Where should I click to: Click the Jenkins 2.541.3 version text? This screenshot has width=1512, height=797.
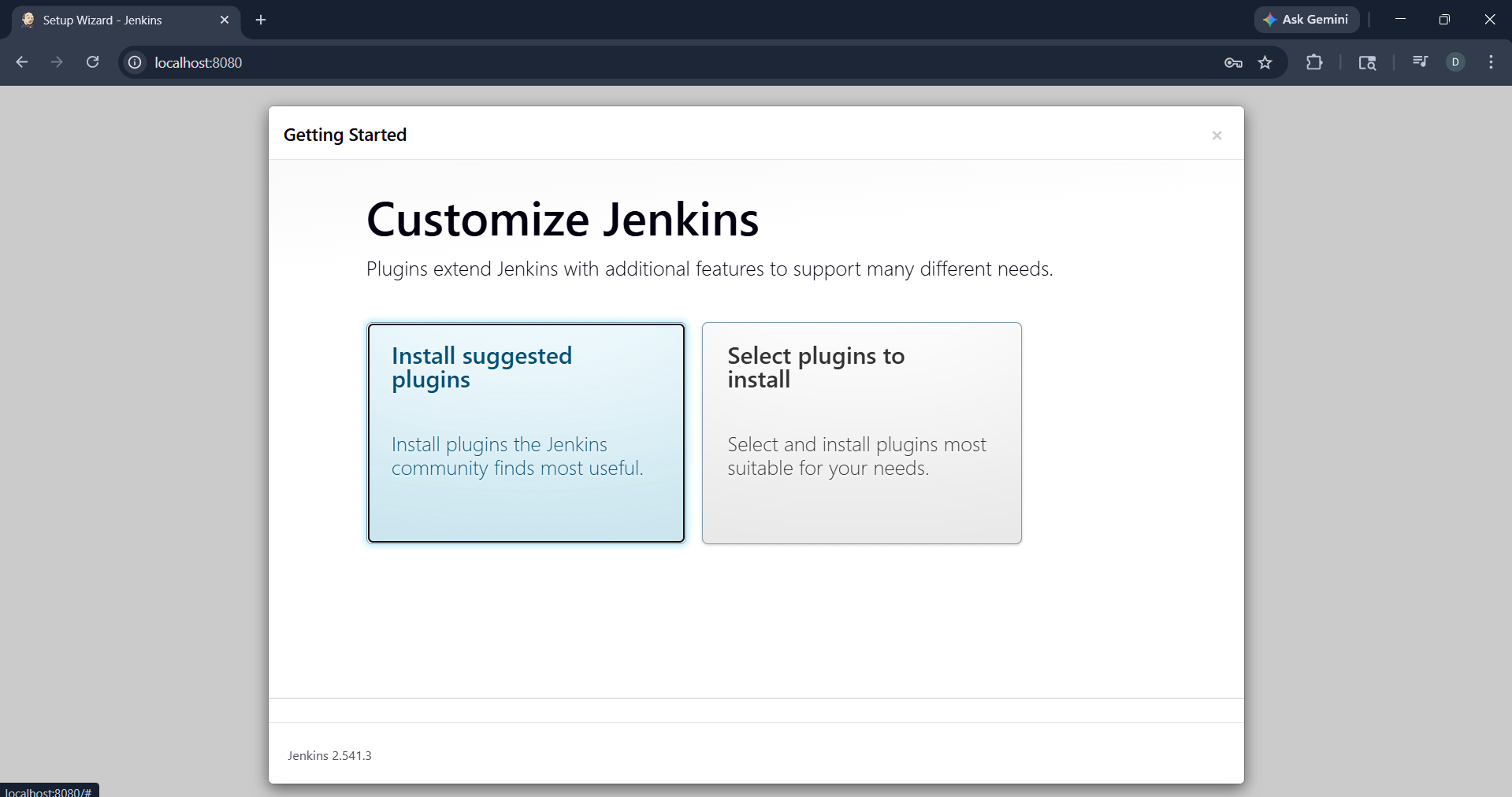[329, 755]
